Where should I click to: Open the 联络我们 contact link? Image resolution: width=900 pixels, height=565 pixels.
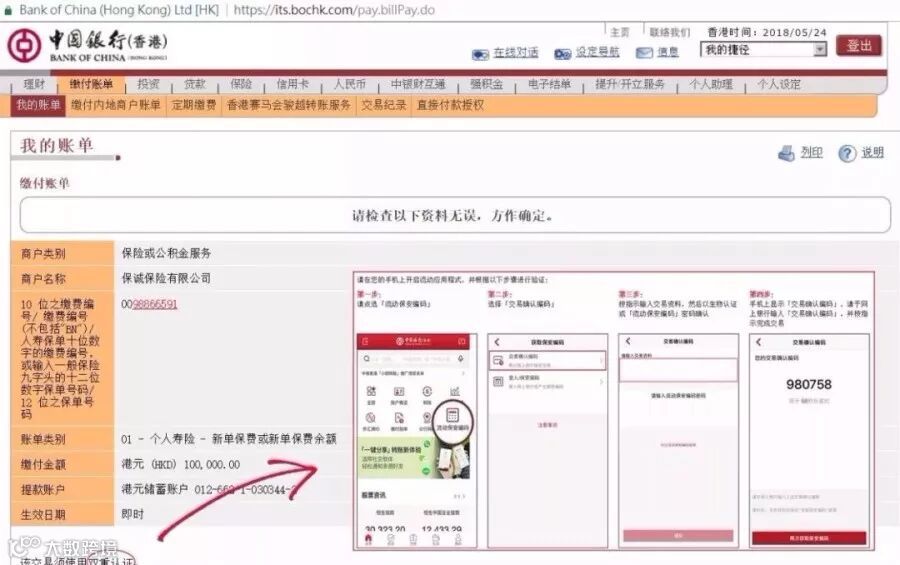(x=669, y=32)
